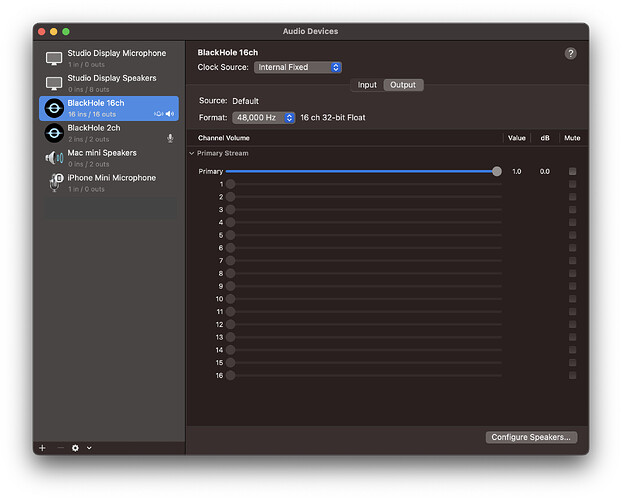Open the help question mark button
Image resolution: width=623 pixels, height=500 pixels.
[x=570, y=53]
